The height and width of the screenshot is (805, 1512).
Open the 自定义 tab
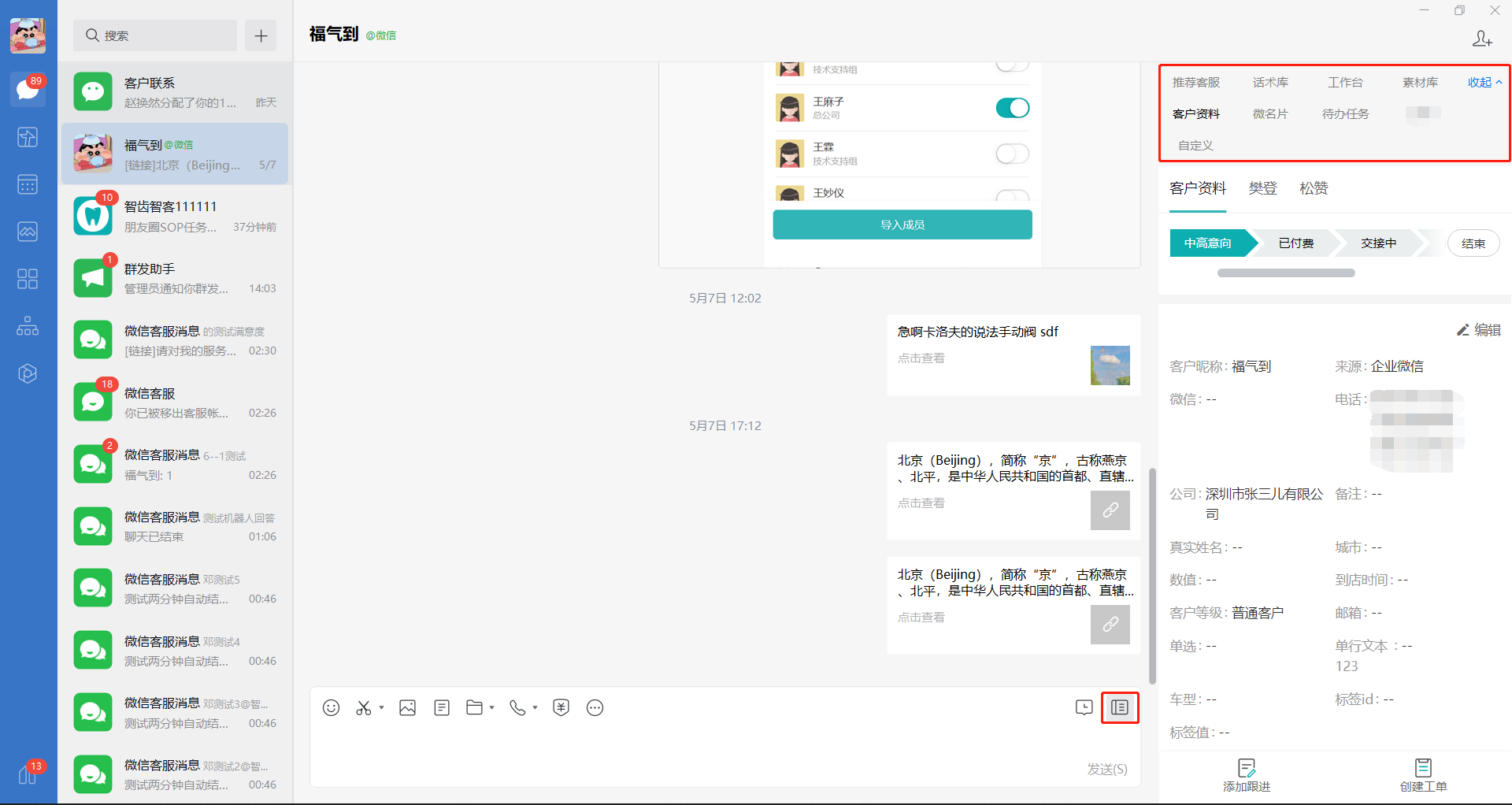pos(1195,145)
